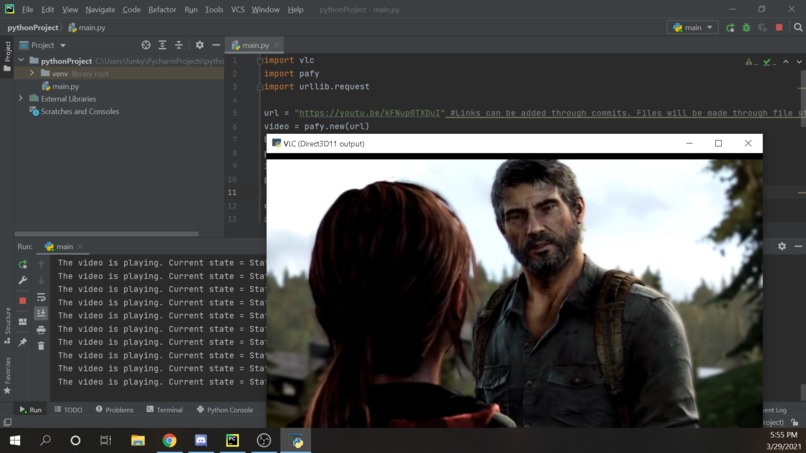Open the File menu
Image resolution: width=806 pixels, height=453 pixels.
click(27, 10)
